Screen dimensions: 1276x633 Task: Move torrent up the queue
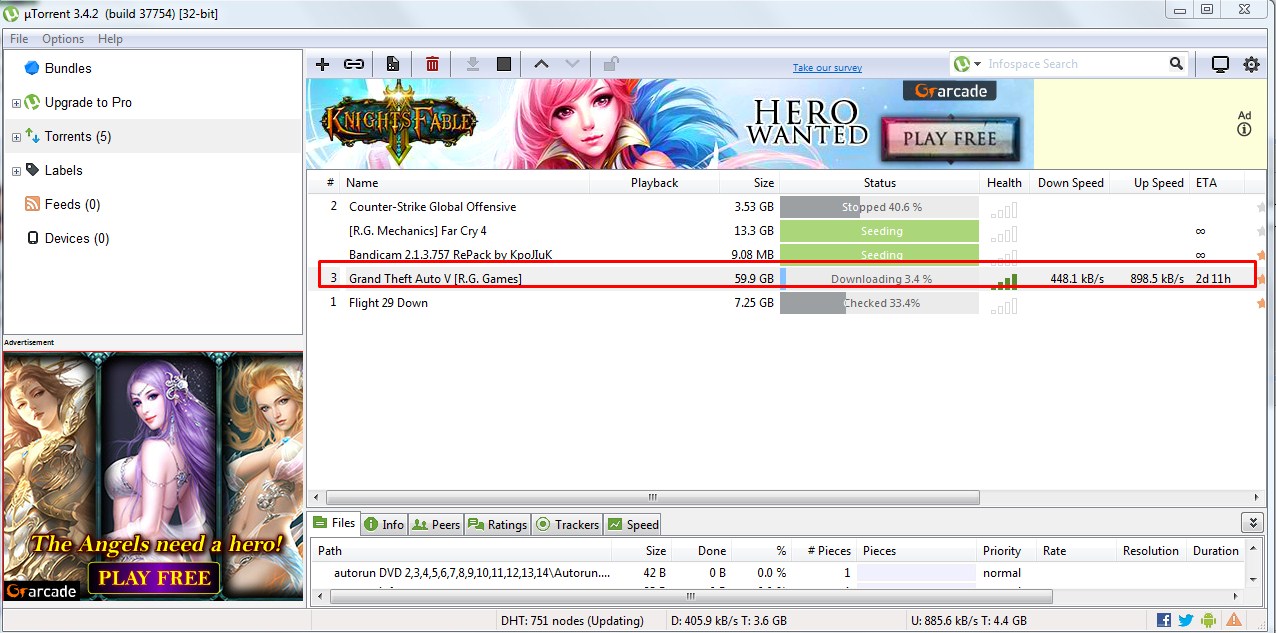[541, 63]
